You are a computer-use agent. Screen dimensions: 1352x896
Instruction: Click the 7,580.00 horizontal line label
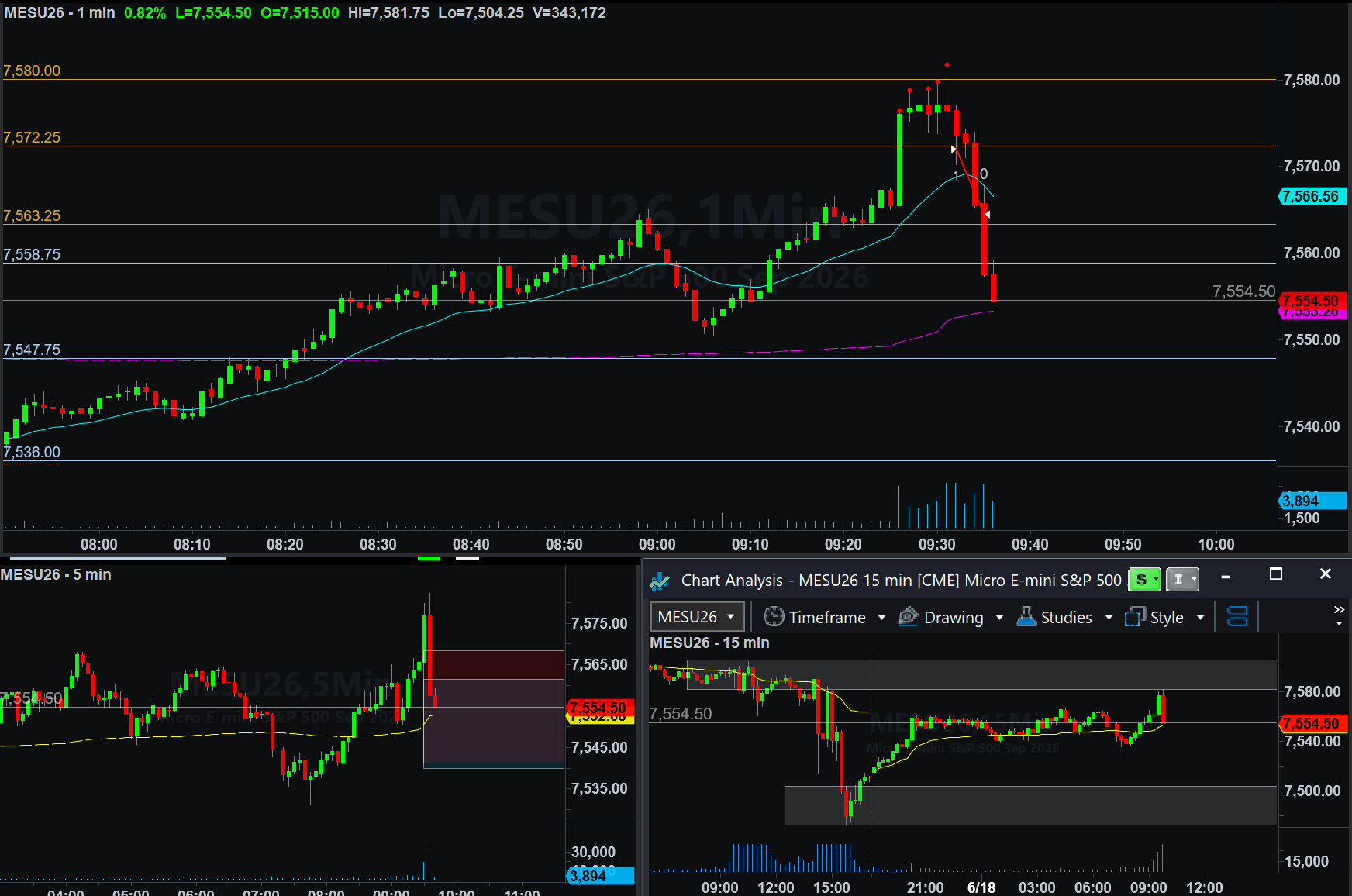(x=32, y=71)
